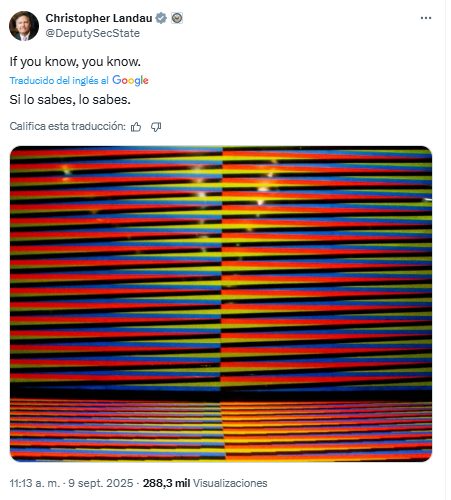This screenshot has width=451, height=500.
Task: Click the 288,3 mil view count
Action: (x=166, y=483)
